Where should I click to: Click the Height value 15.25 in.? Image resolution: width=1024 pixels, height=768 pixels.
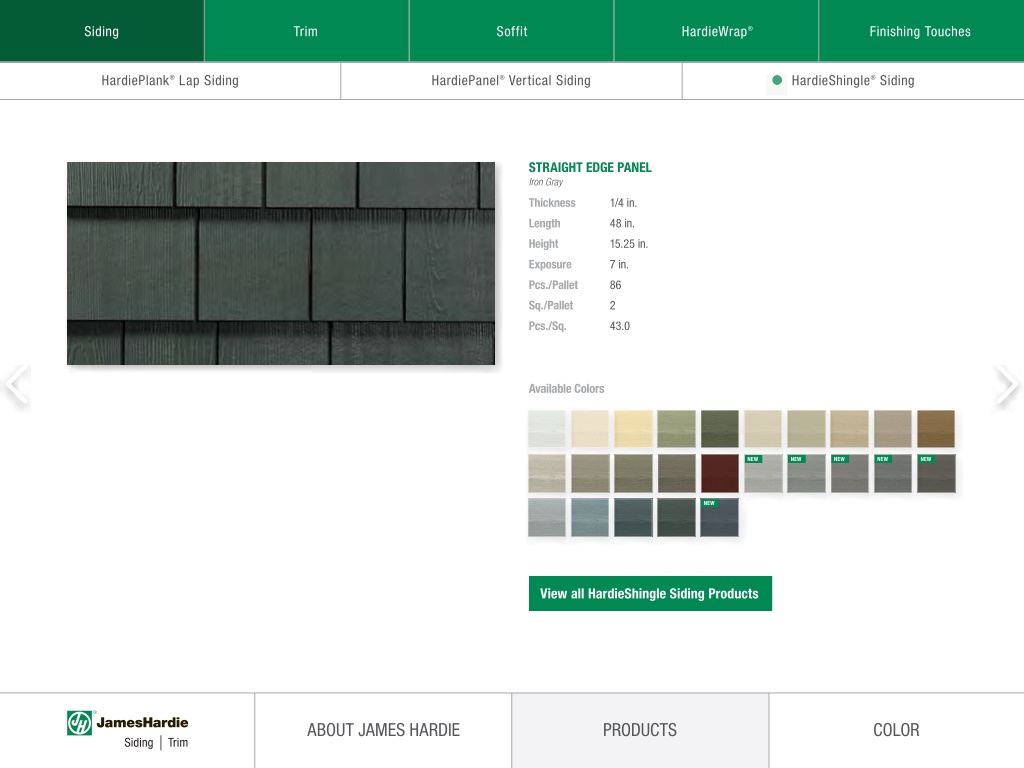(x=629, y=244)
